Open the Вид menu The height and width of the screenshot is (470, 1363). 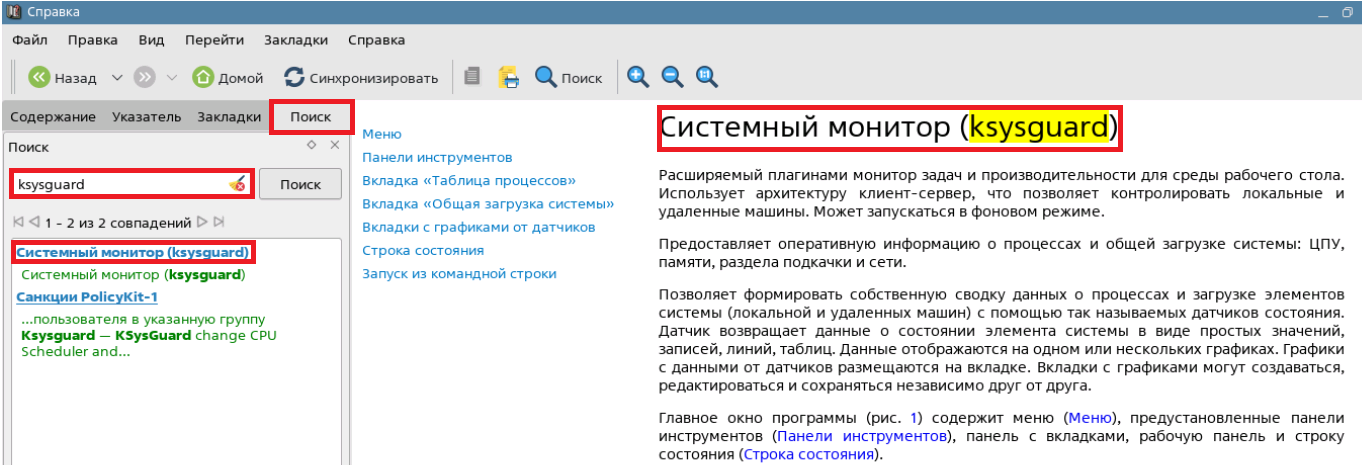click(151, 40)
